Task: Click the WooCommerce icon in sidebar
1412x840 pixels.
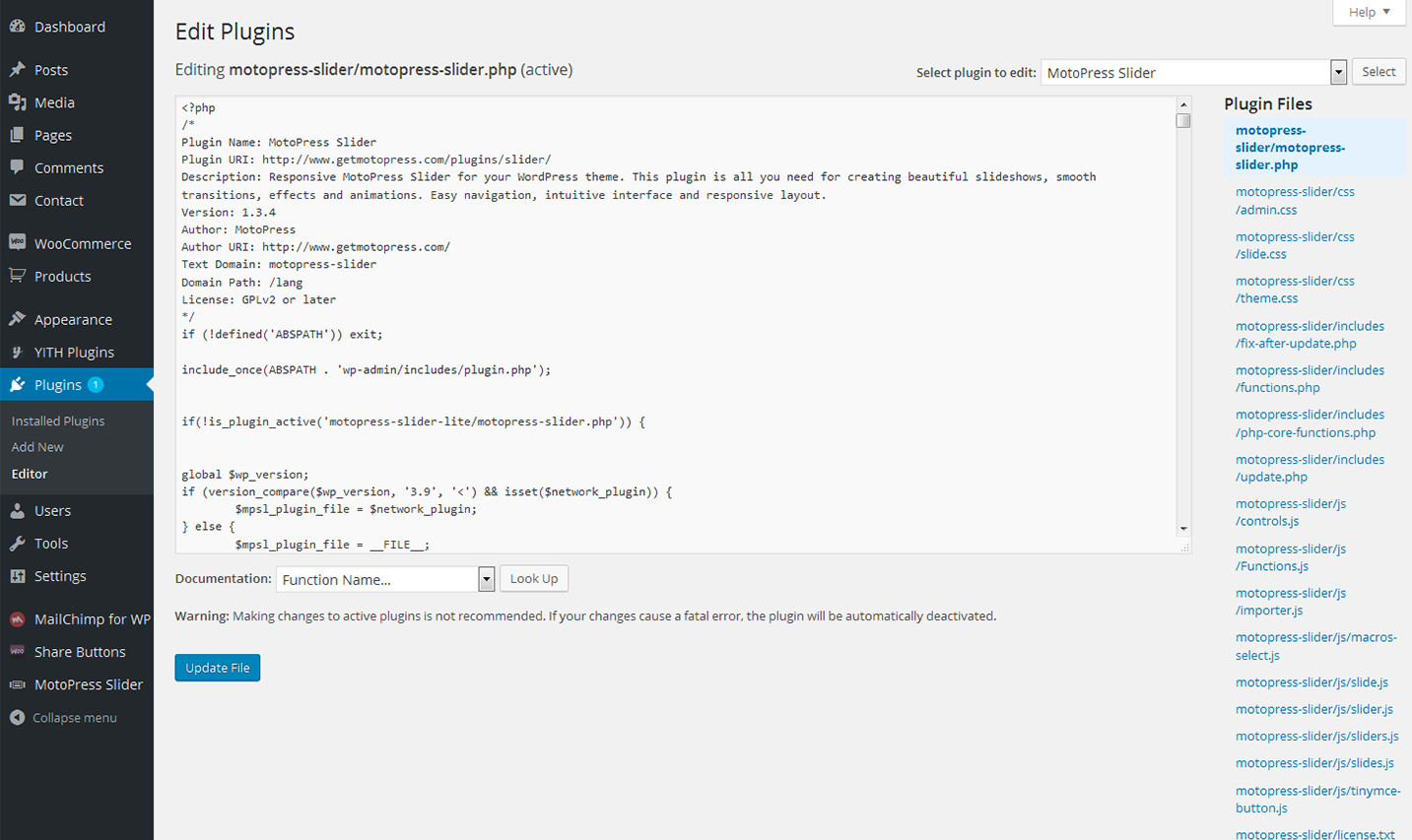Action: [x=17, y=243]
